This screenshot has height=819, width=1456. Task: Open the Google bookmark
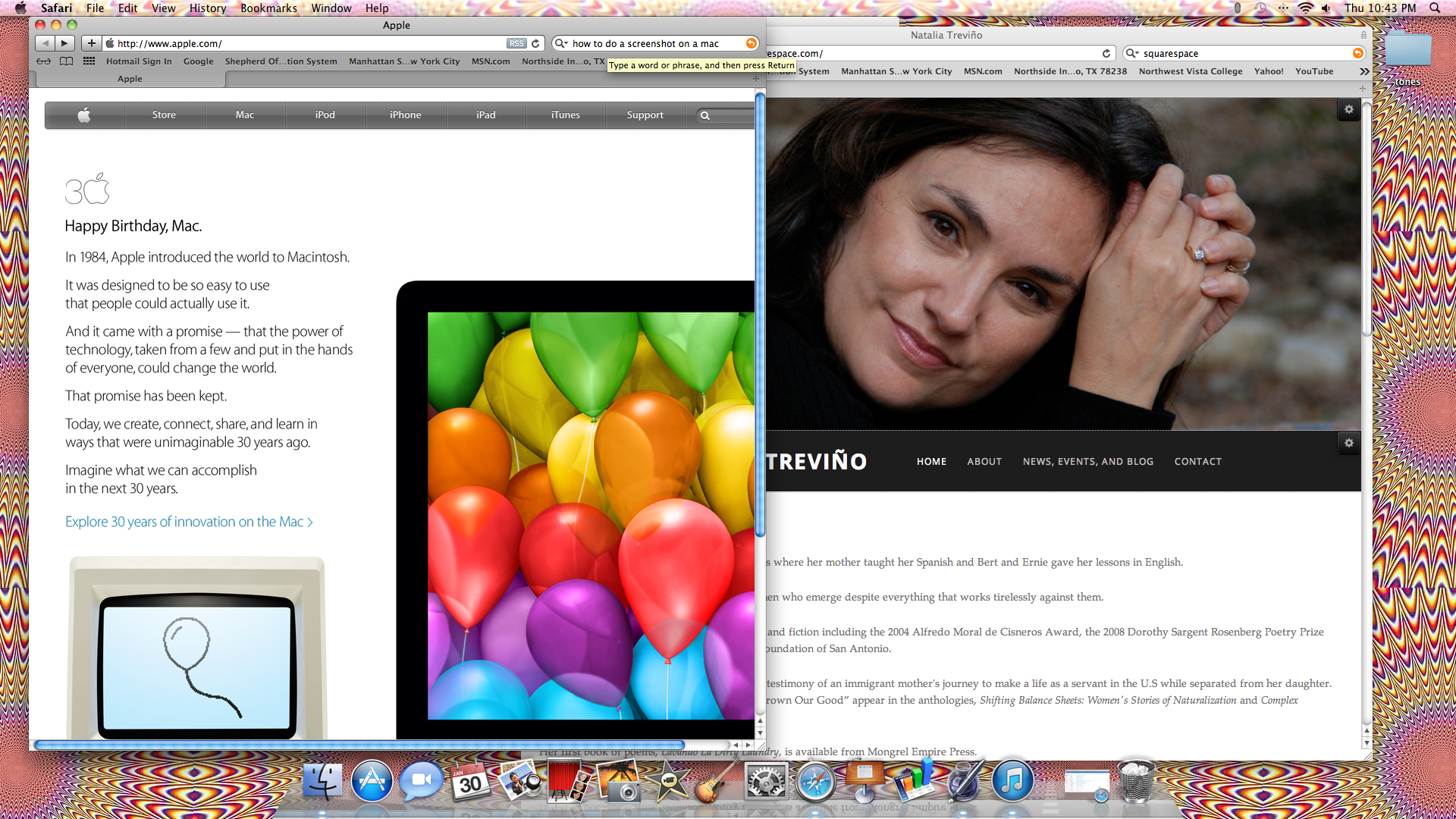198,61
